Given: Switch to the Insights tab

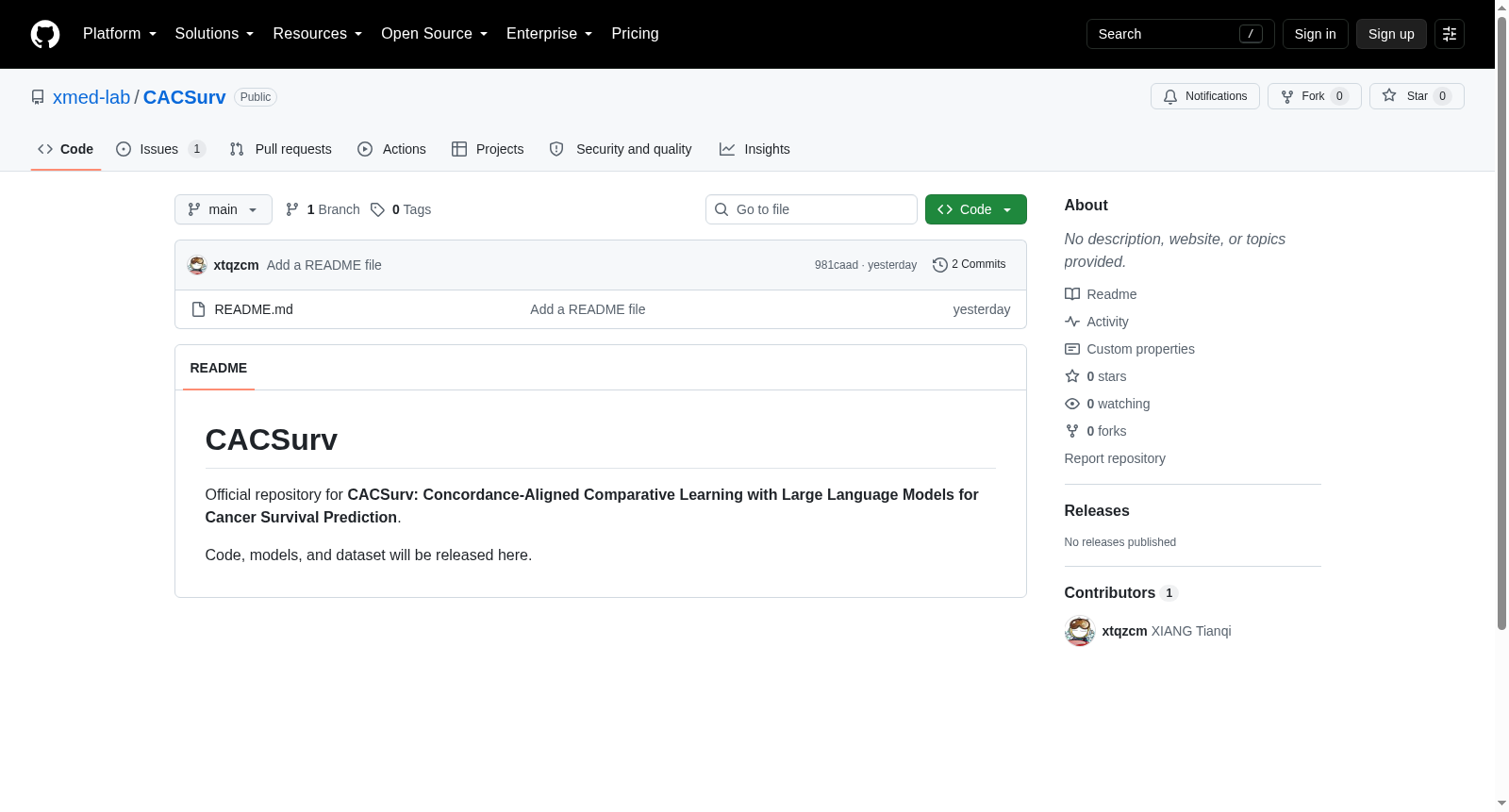Looking at the screenshot, I should 754,149.
